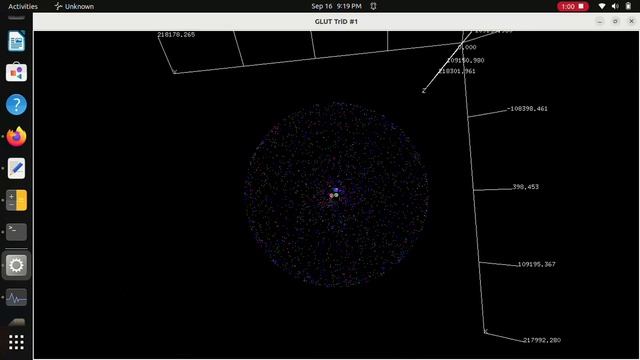Open LibreOffice Writer from the dock

[x=16, y=41]
